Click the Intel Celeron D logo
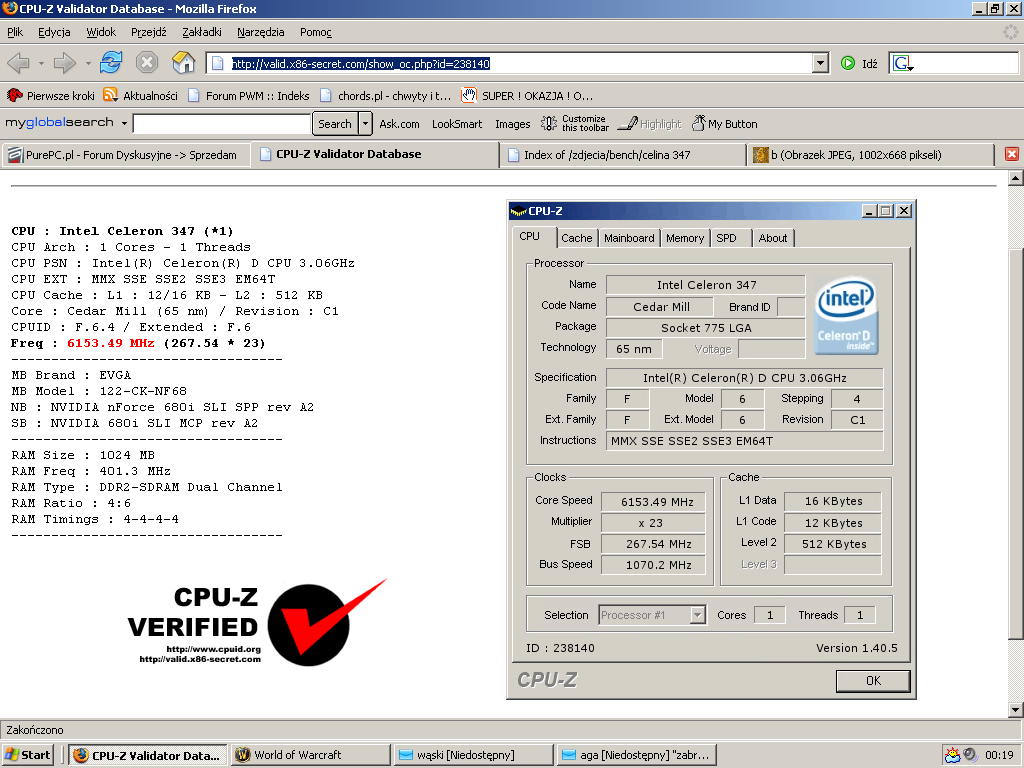This screenshot has height=768, width=1024. pos(846,315)
